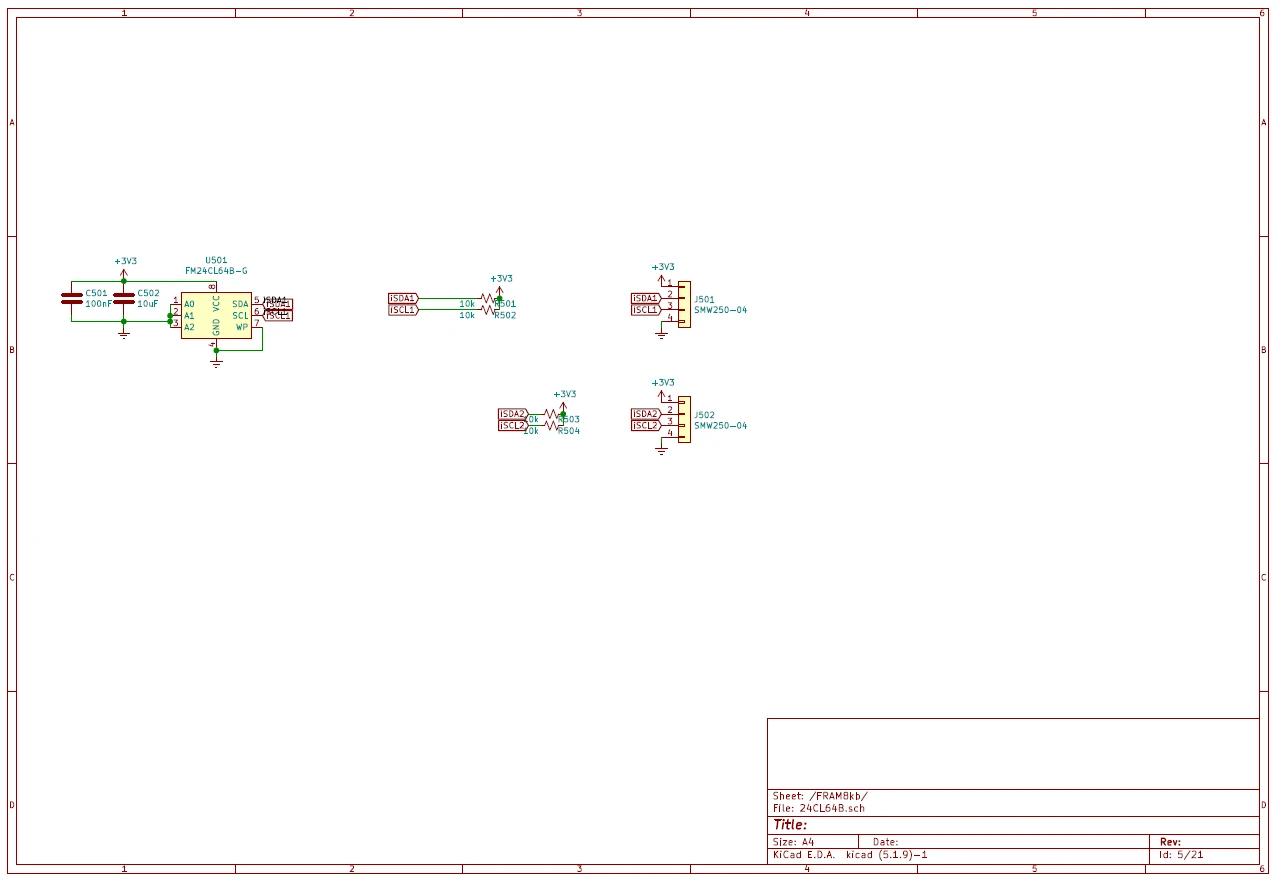1279x882 pixels.
Task: Click the C501 reference text
Action: coord(96,293)
